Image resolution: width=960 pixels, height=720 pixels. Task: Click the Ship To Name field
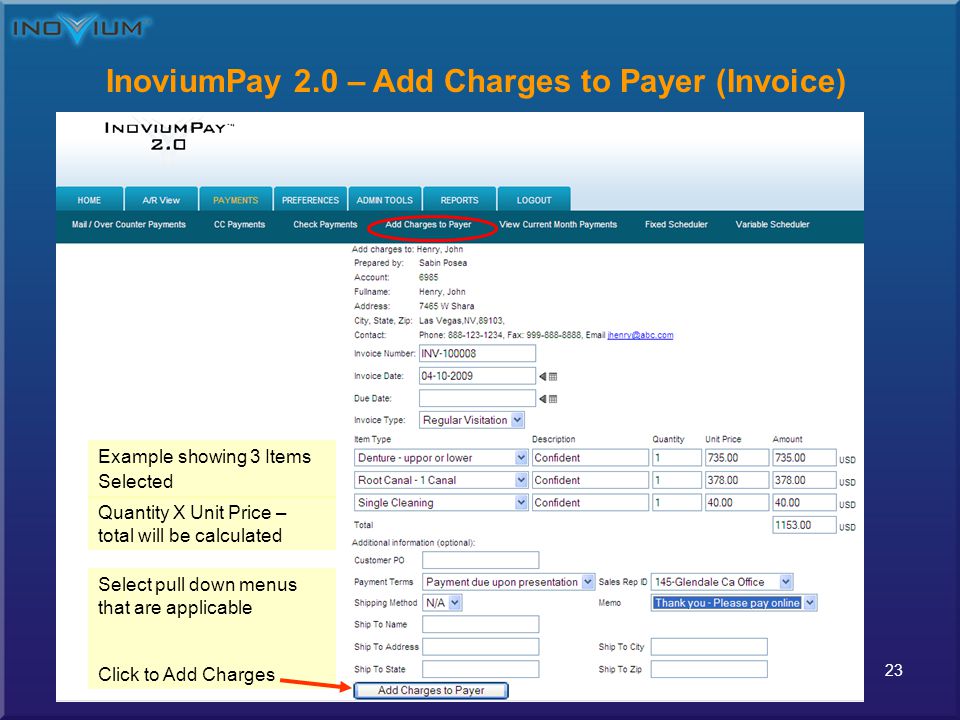[x=481, y=624]
